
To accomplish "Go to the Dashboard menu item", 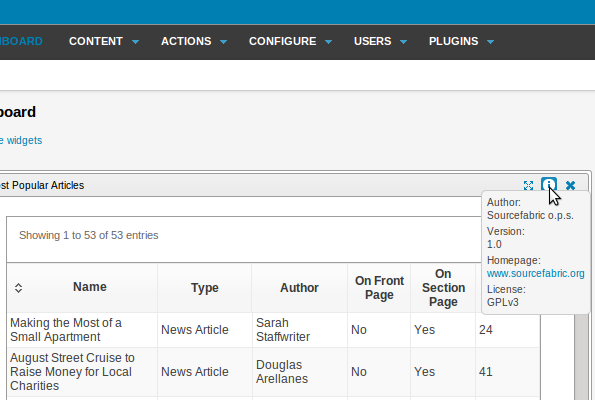I will pos(21,41).
